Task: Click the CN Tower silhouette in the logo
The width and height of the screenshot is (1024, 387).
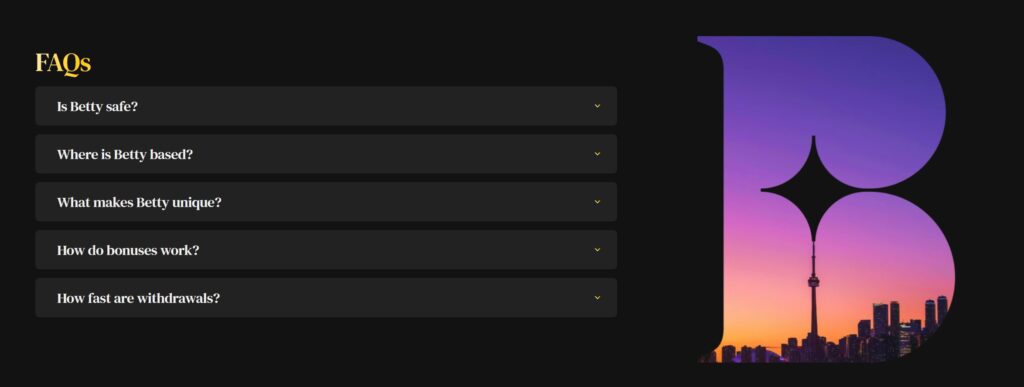Action: point(814,294)
